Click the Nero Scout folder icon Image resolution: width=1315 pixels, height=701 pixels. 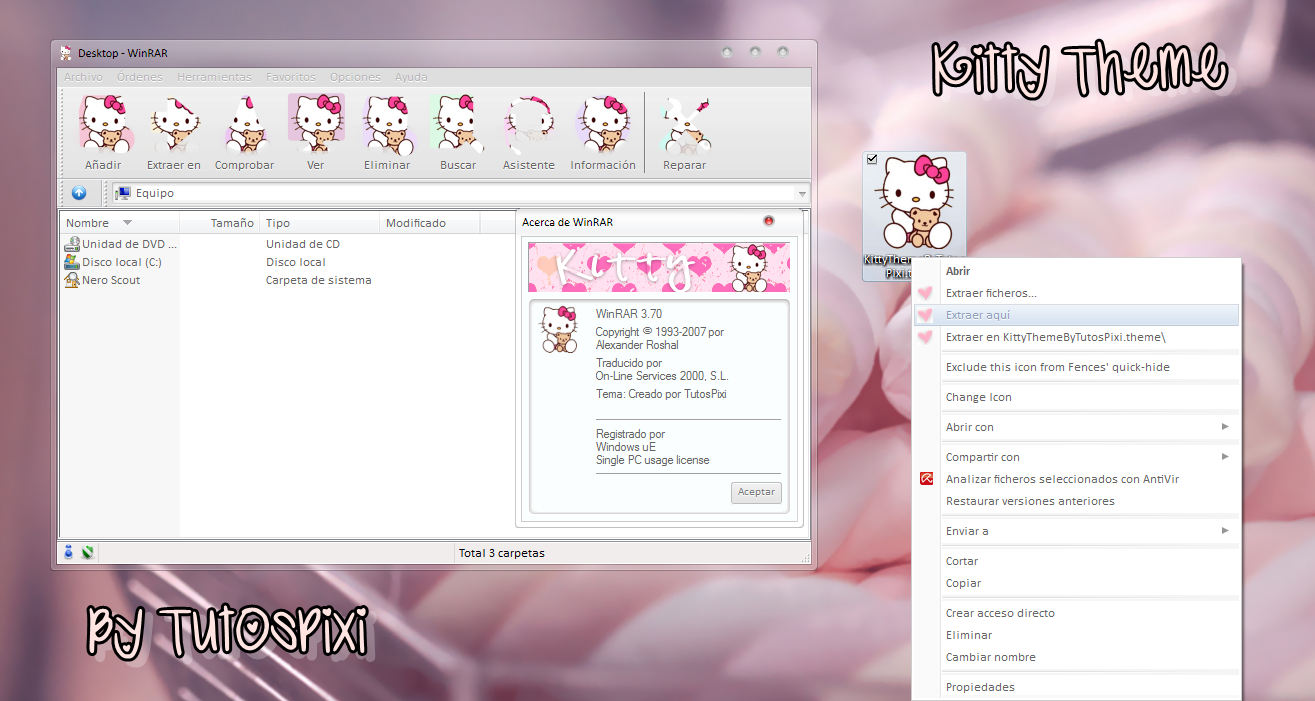[x=72, y=280]
